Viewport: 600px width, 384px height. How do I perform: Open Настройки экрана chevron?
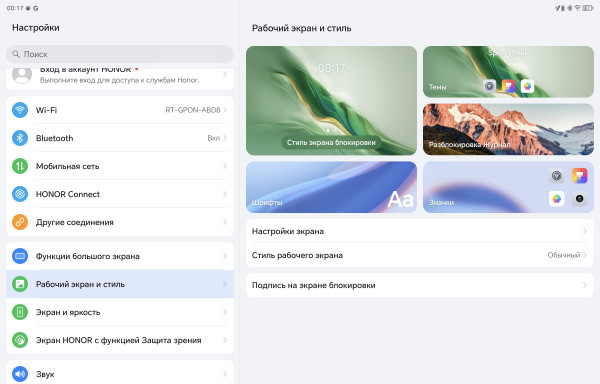[x=585, y=231]
